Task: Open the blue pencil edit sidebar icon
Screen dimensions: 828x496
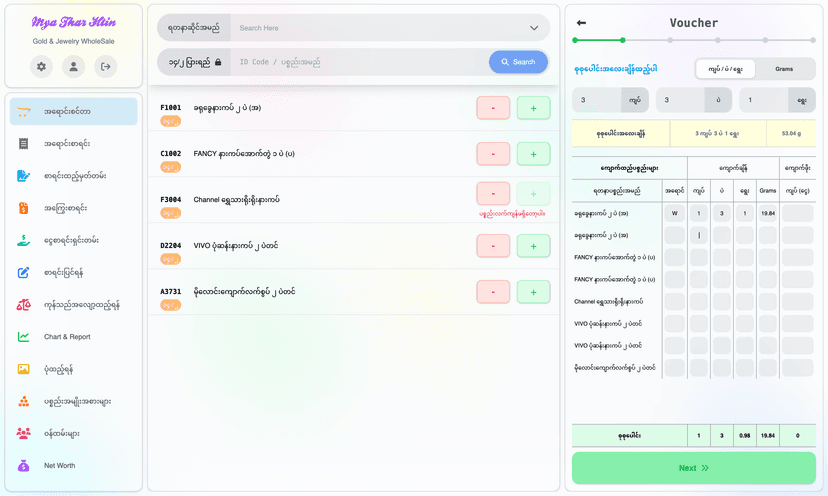Action: pyautogui.click(x=23, y=273)
